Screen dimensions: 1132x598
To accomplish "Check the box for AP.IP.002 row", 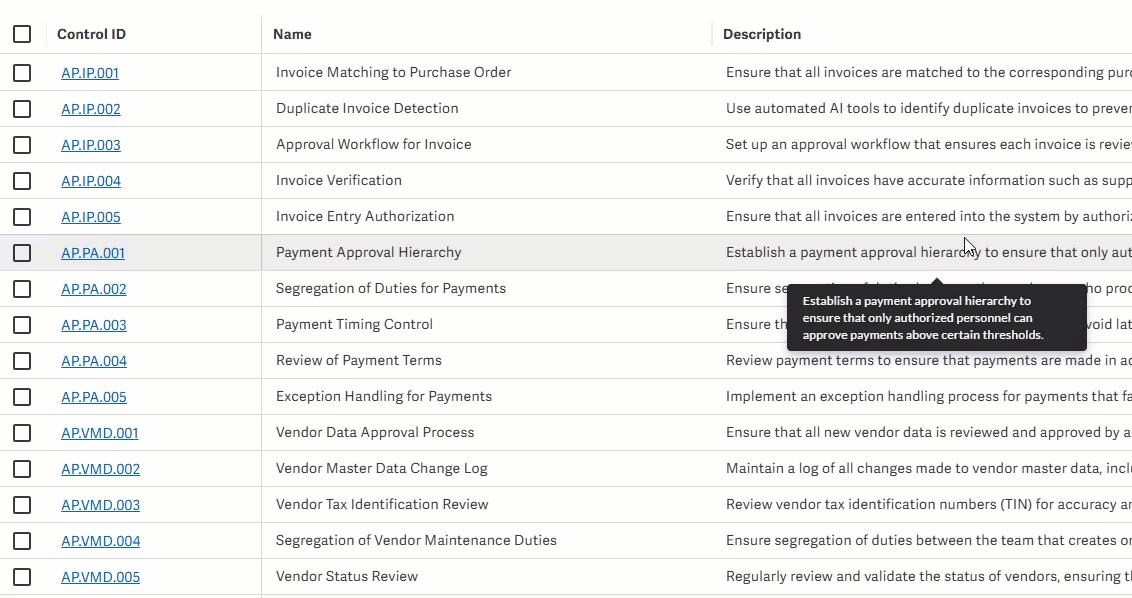I will [x=22, y=109].
